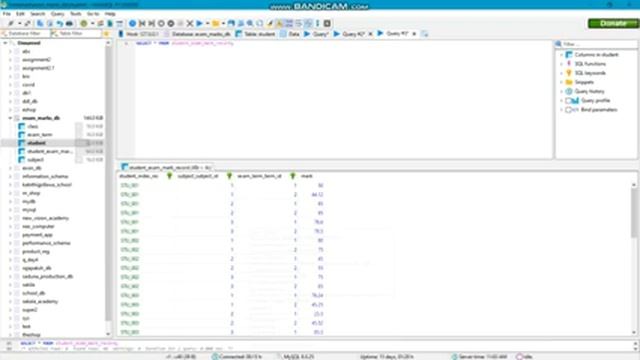Screen dimensions: 640x360
Task: Open SQL file with the folder toolbar icon
Action: (x=216, y=24)
